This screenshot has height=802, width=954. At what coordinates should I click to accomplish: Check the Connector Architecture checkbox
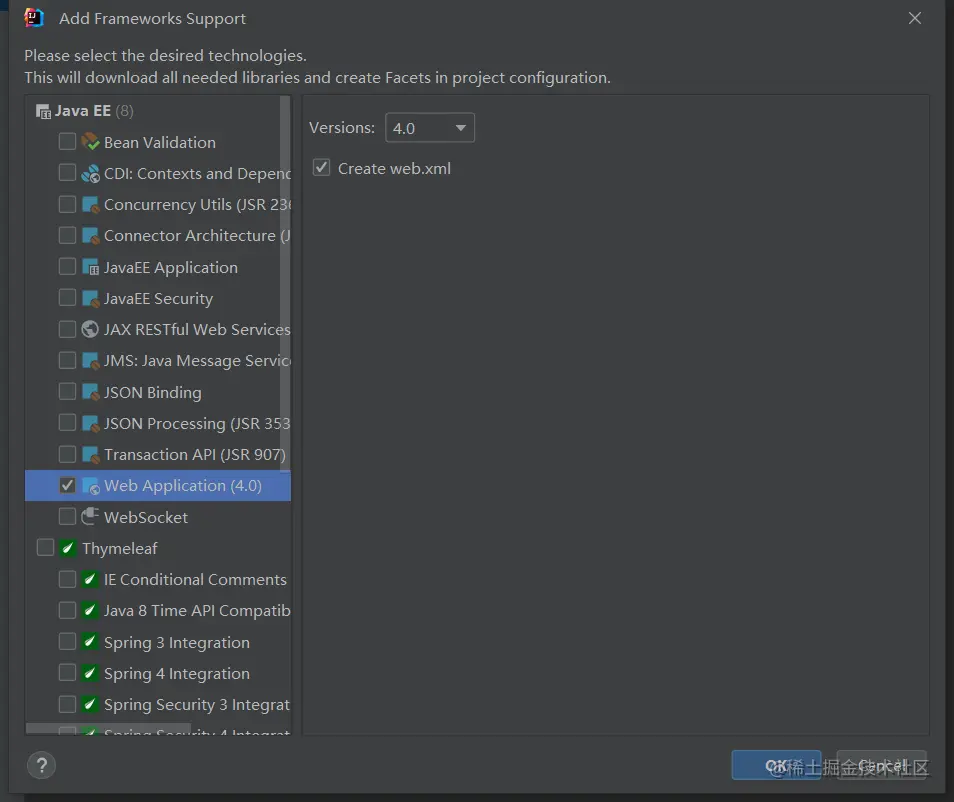(x=67, y=235)
